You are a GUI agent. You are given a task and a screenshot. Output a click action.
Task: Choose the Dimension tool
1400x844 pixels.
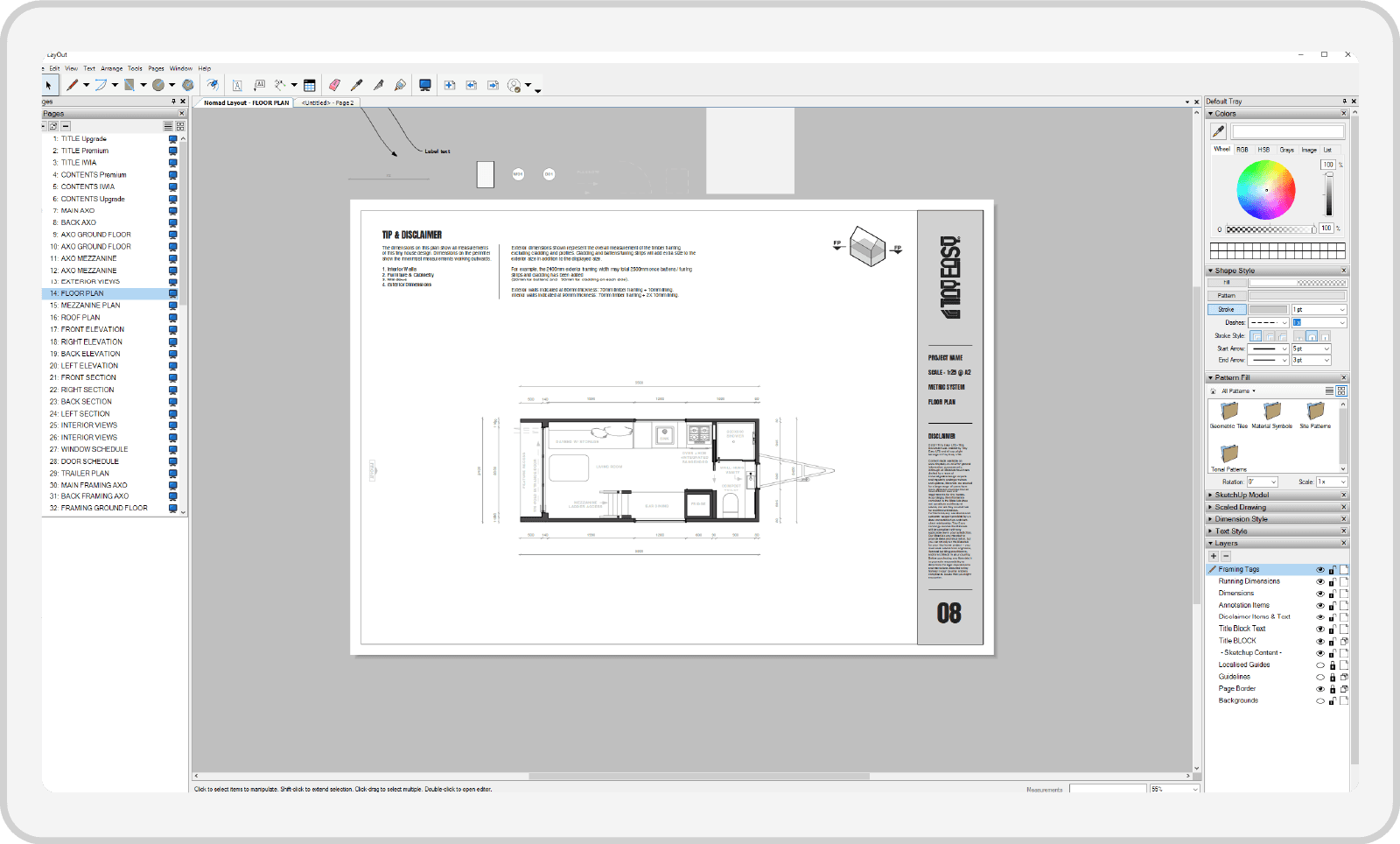point(280,85)
